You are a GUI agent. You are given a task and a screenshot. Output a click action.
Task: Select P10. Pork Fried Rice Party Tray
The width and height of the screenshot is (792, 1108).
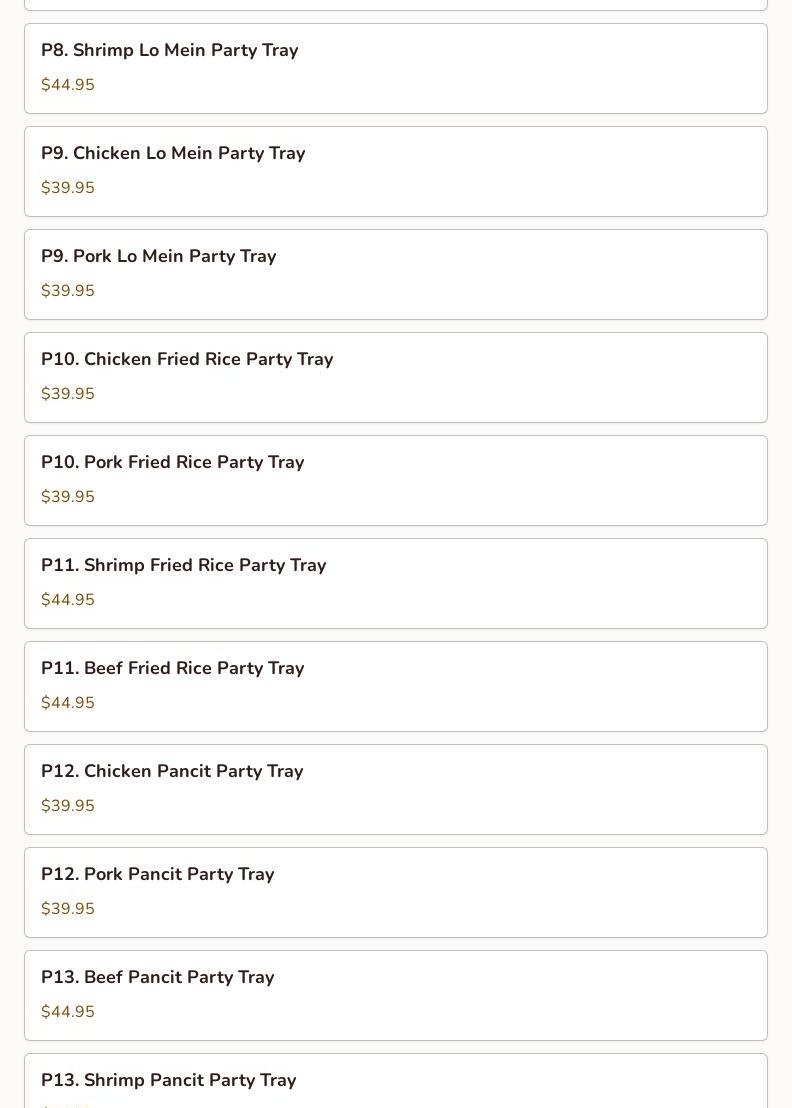(173, 462)
